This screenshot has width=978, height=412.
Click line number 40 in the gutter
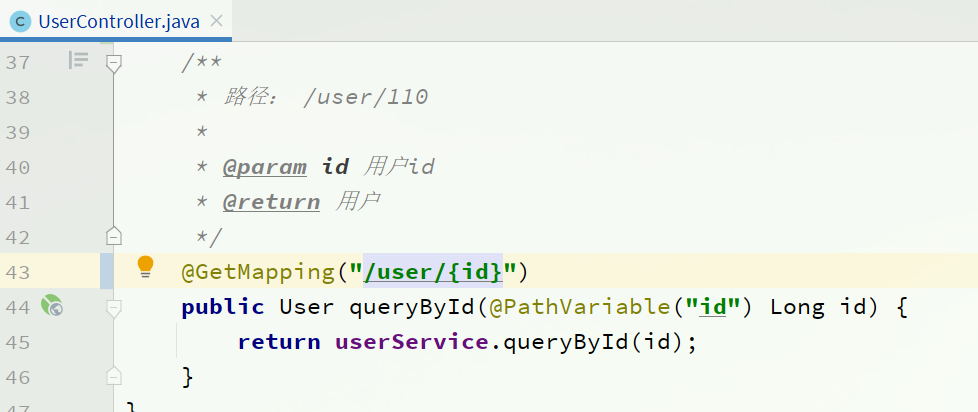[17, 167]
